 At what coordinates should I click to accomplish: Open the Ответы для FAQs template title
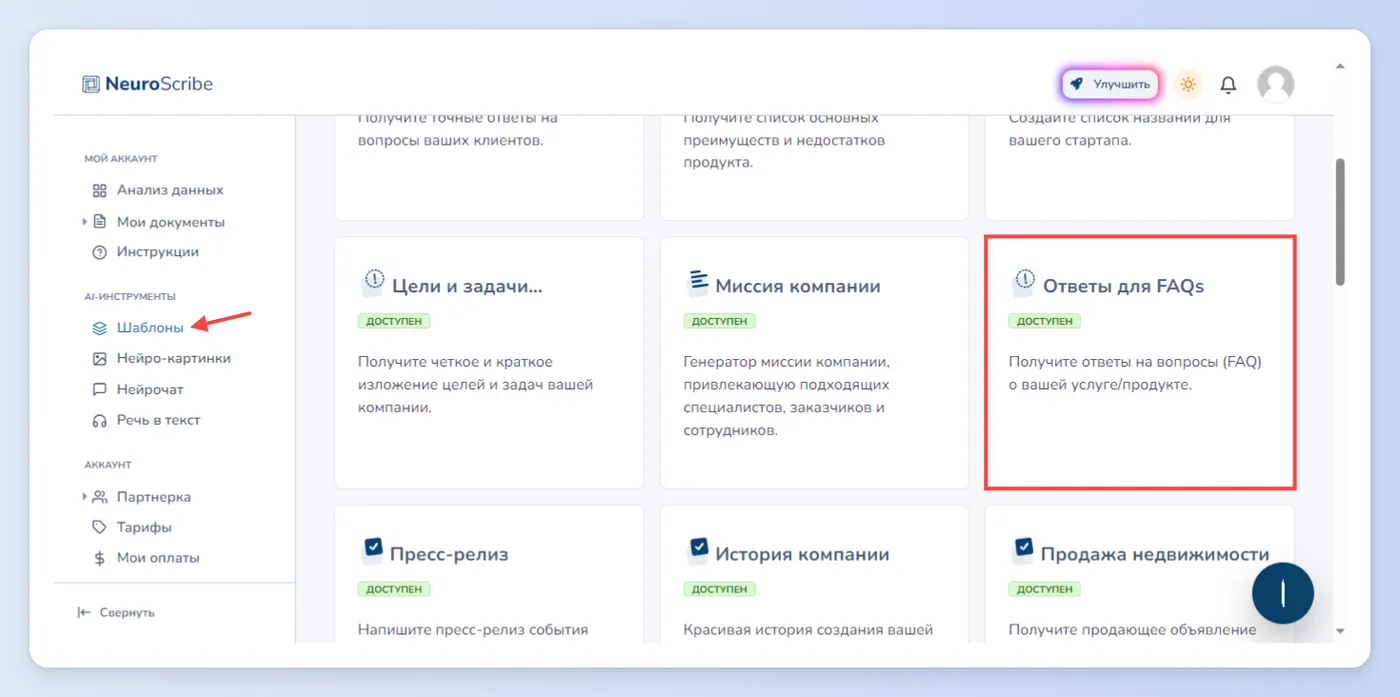[1123, 286]
